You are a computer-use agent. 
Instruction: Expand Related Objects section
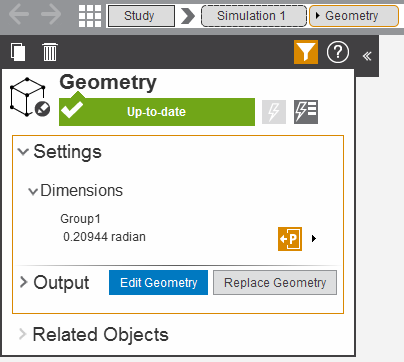(x=22, y=334)
